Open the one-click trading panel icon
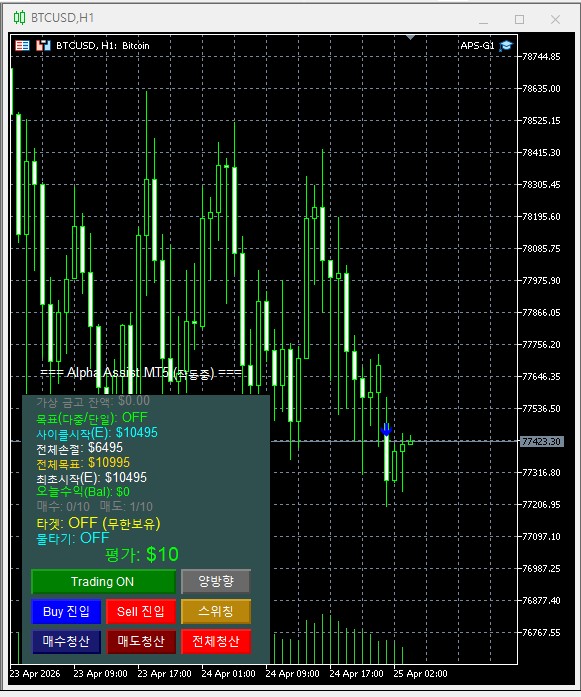The width and height of the screenshot is (581, 697). tap(22, 45)
